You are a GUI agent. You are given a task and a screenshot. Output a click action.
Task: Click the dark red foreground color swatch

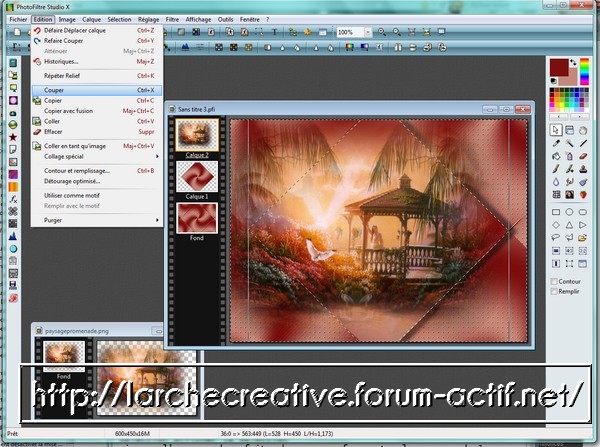(559, 67)
